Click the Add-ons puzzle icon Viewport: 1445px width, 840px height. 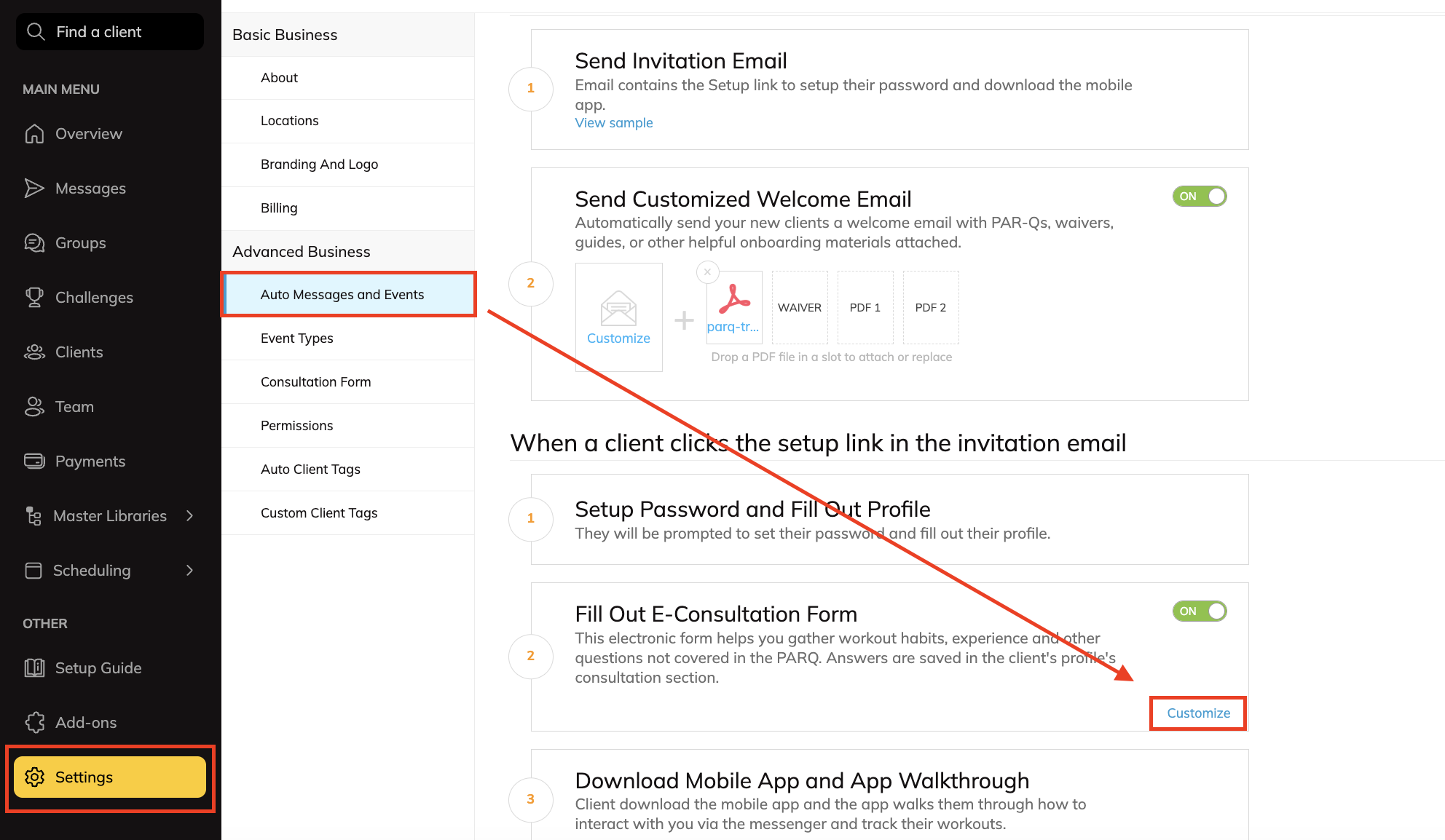[34, 723]
